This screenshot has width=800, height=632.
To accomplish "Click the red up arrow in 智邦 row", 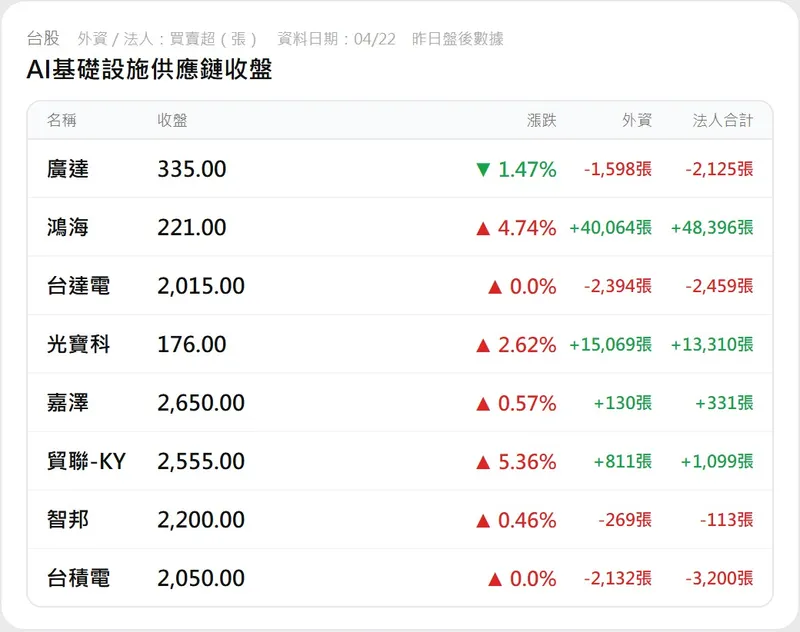I will coord(483,521).
